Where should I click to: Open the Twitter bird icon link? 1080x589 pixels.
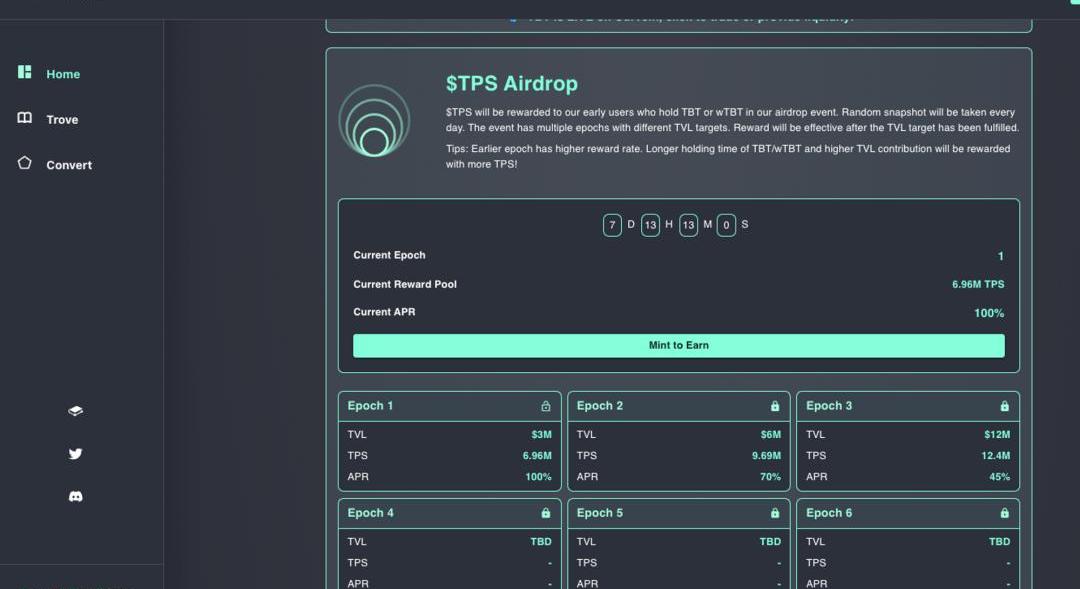pos(75,454)
